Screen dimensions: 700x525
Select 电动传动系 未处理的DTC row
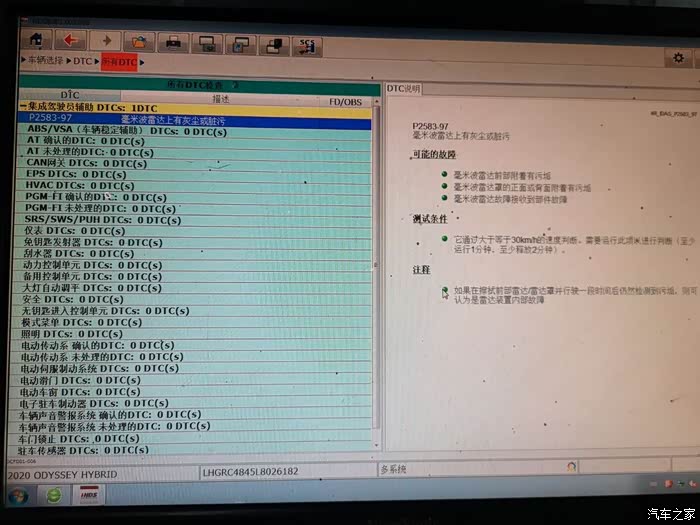pos(190,358)
